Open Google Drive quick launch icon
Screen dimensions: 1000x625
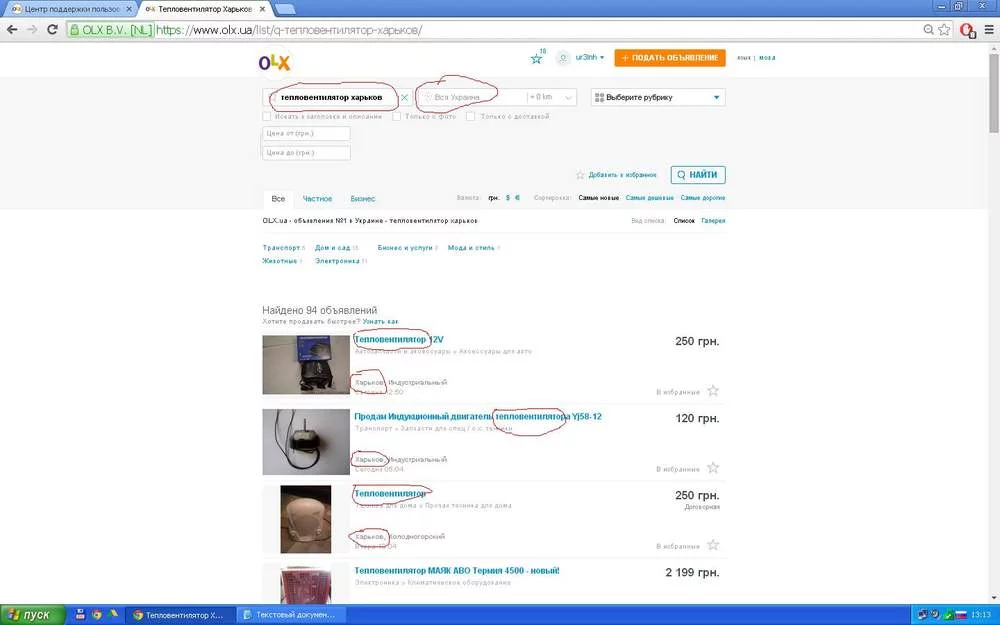coord(114,615)
